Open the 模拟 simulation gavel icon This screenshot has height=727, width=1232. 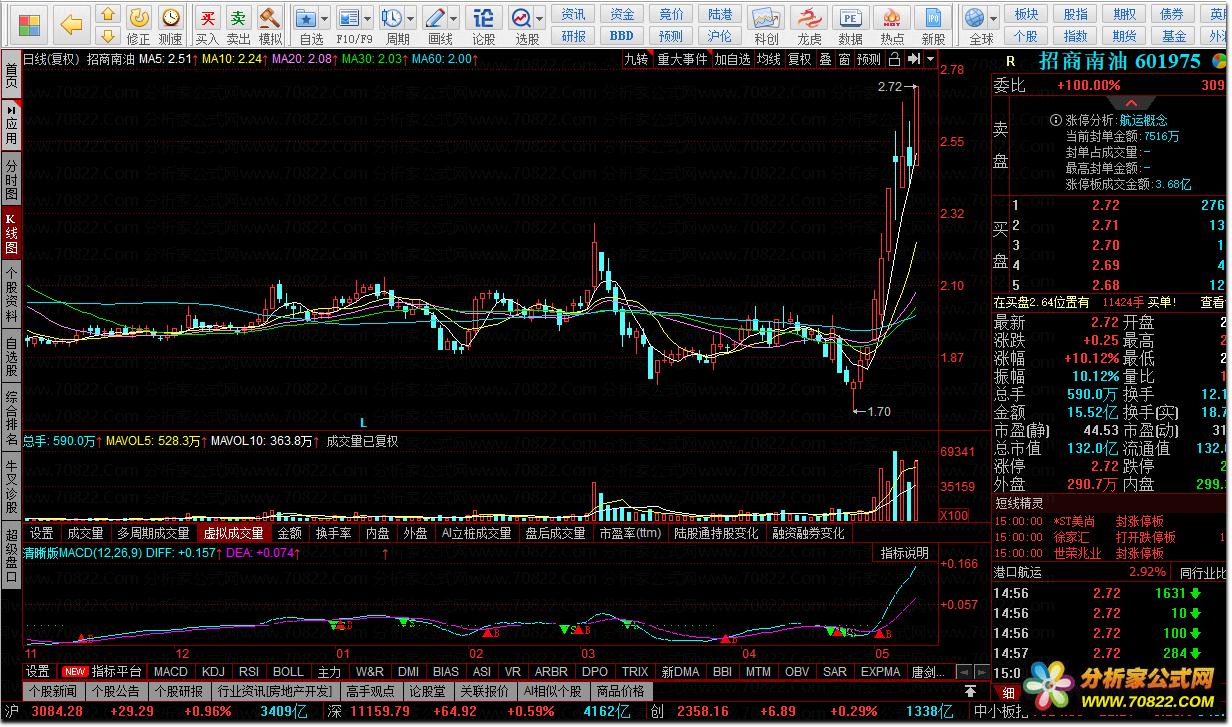pos(270,25)
